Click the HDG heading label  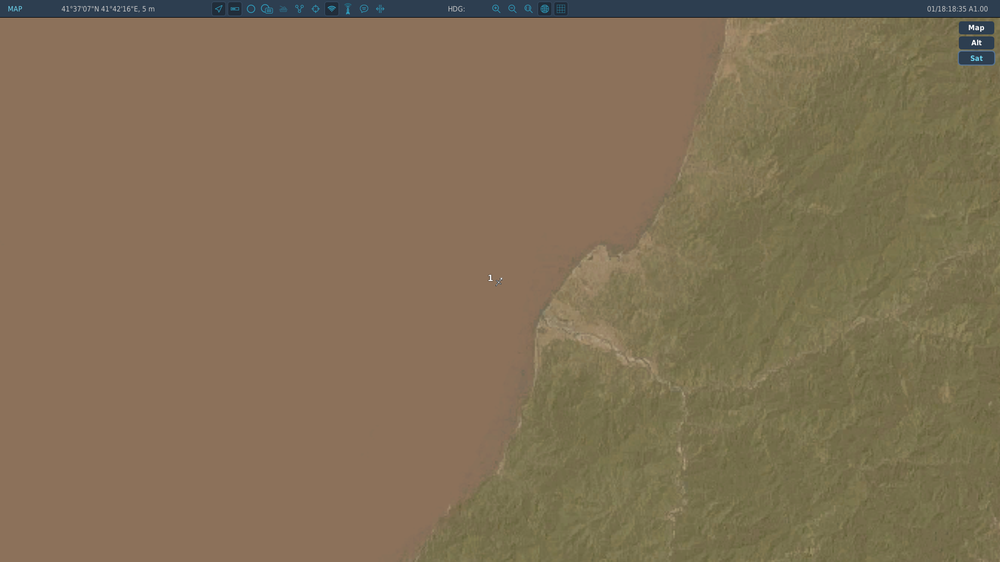[x=456, y=9]
